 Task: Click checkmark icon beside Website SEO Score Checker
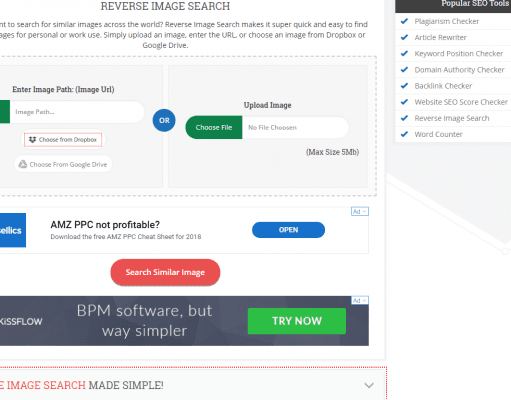pyautogui.click(x=404, y=102)
